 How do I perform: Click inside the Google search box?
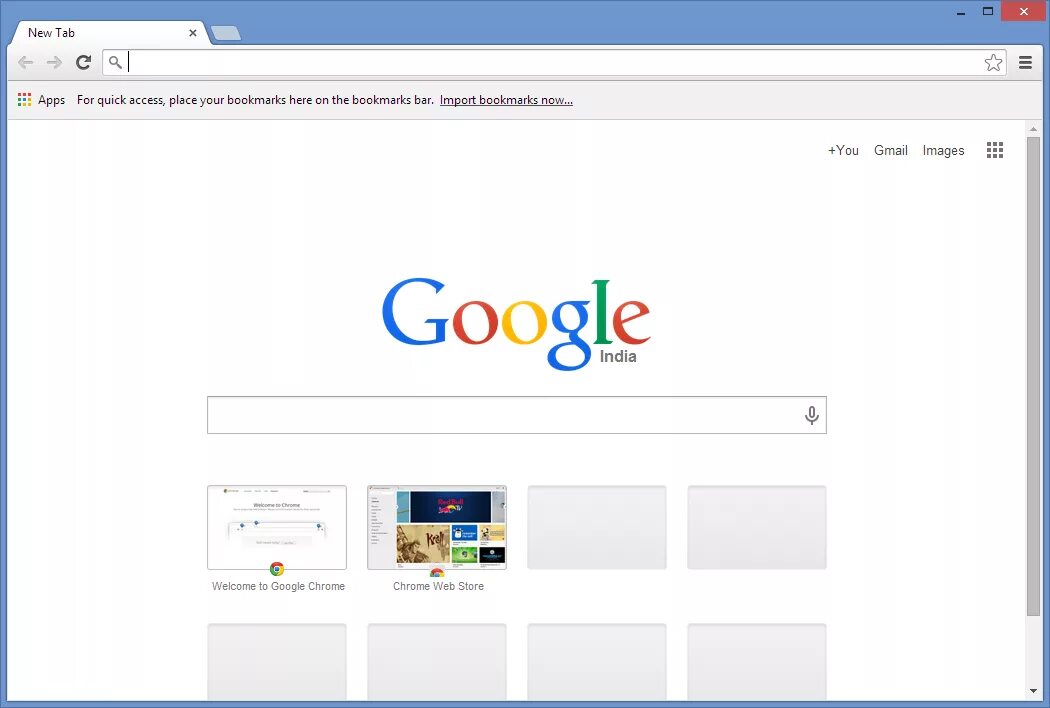pyautogui.click(x=500, y=414)
